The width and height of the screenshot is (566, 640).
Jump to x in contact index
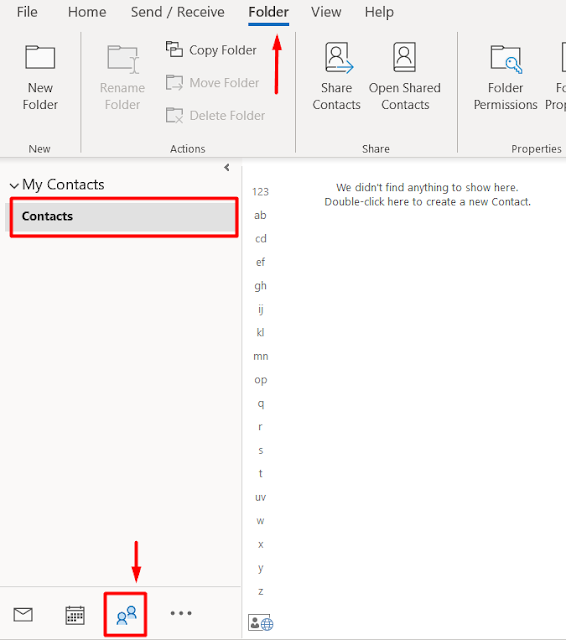click(260, 544)
